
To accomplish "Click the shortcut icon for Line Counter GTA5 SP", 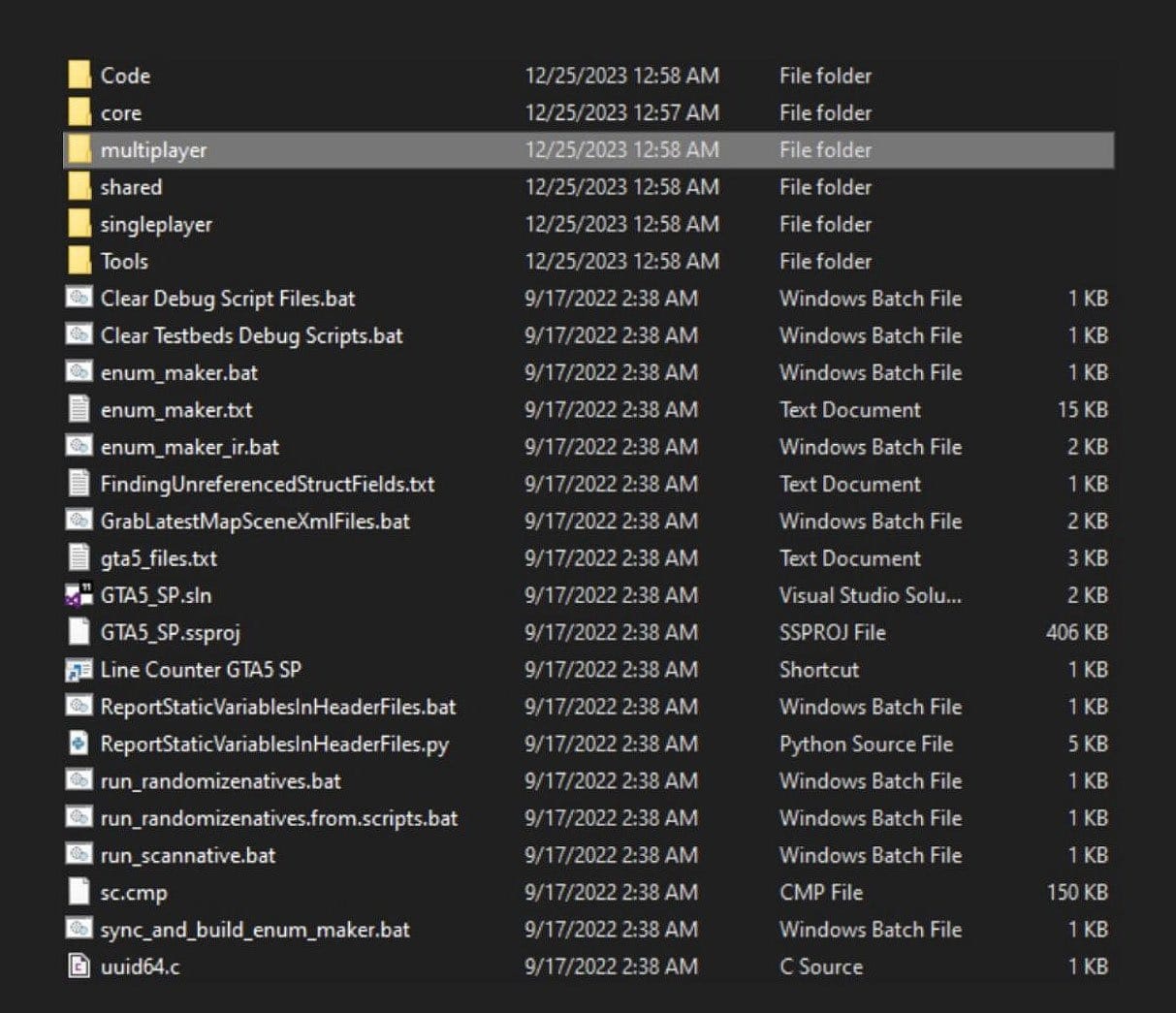I will click(81, 669).
